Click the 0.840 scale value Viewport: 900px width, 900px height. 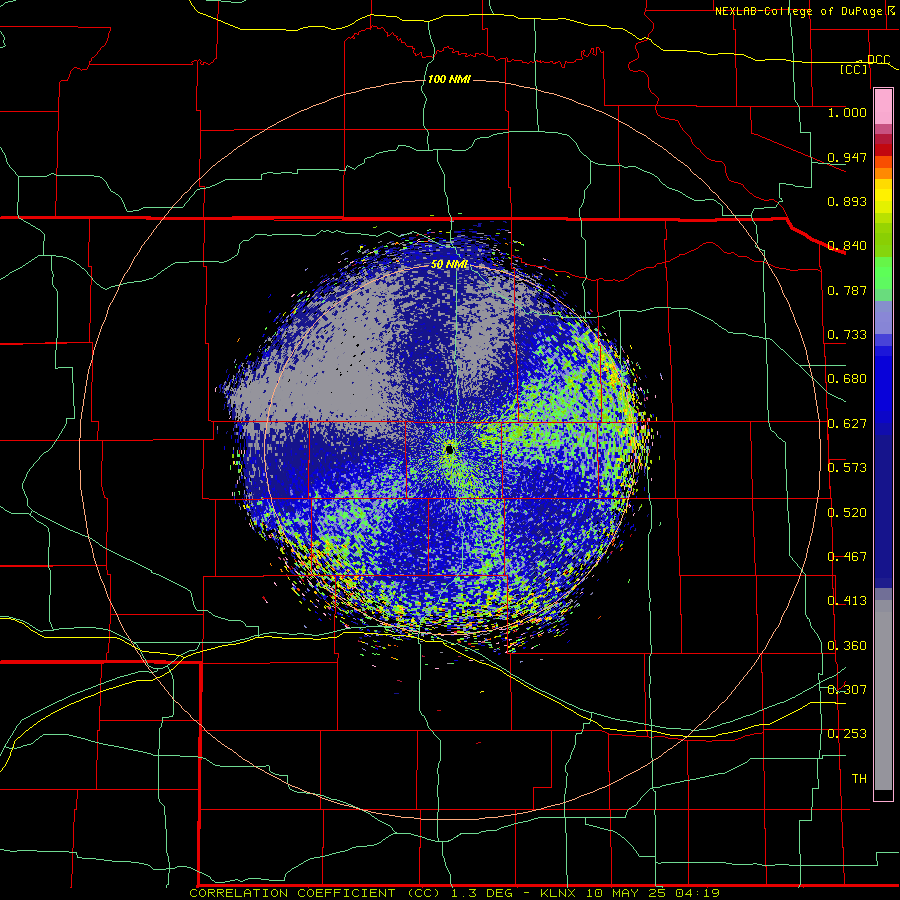pos(847,246)
